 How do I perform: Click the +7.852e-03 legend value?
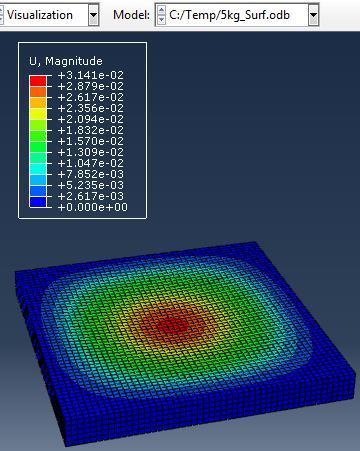[91, 174]
